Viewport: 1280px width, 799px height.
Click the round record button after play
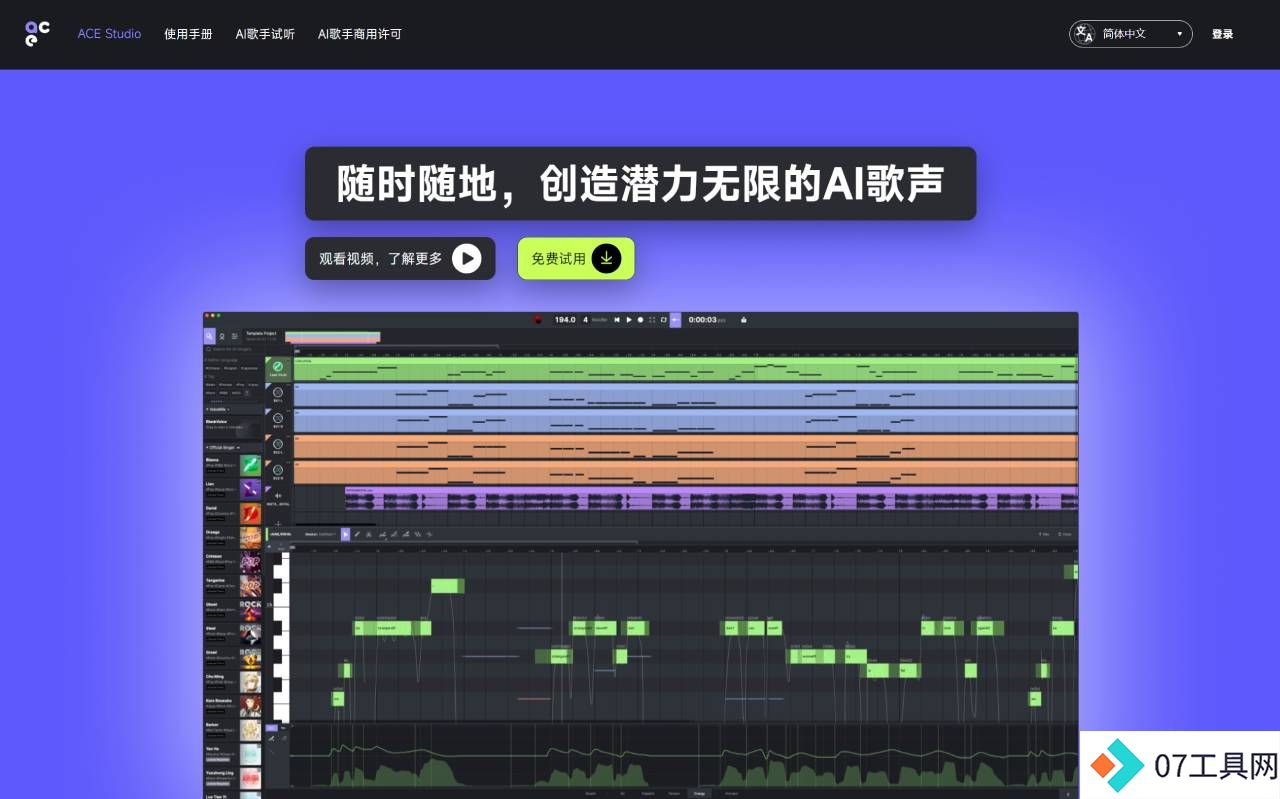[x=640, y=319]
